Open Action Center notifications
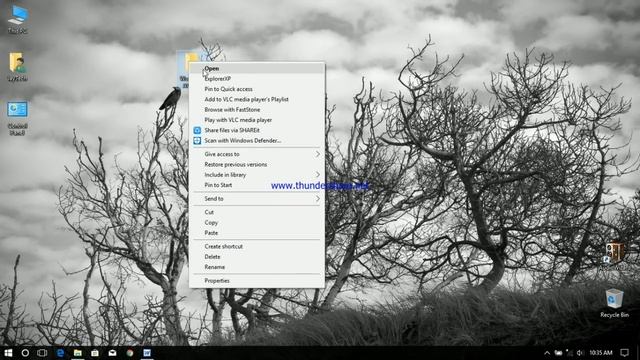 point(624,353)
